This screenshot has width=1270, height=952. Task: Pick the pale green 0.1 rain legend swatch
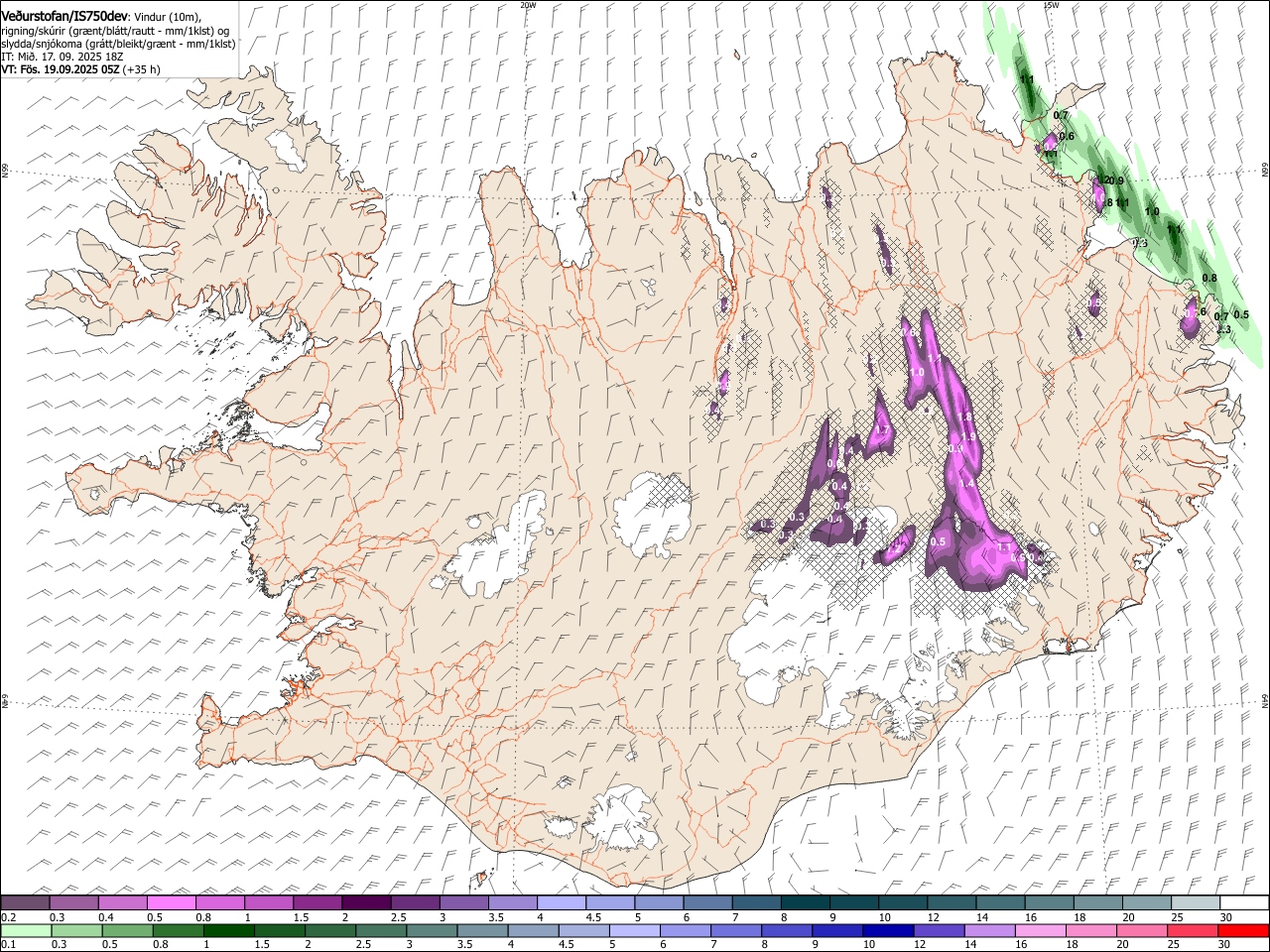pos(26,931)
